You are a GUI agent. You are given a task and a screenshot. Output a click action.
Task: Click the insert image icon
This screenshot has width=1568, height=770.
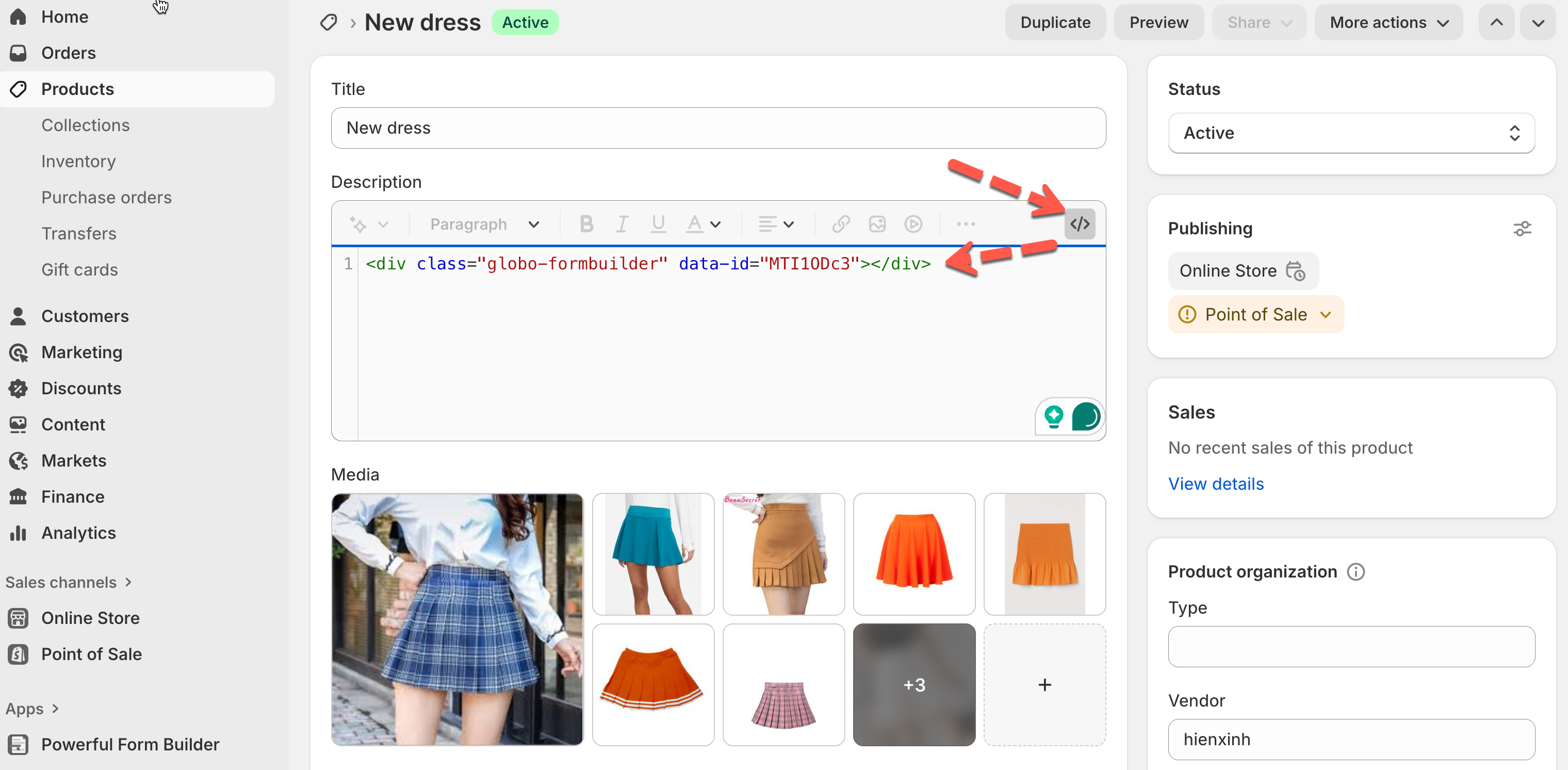click(876, 224)
